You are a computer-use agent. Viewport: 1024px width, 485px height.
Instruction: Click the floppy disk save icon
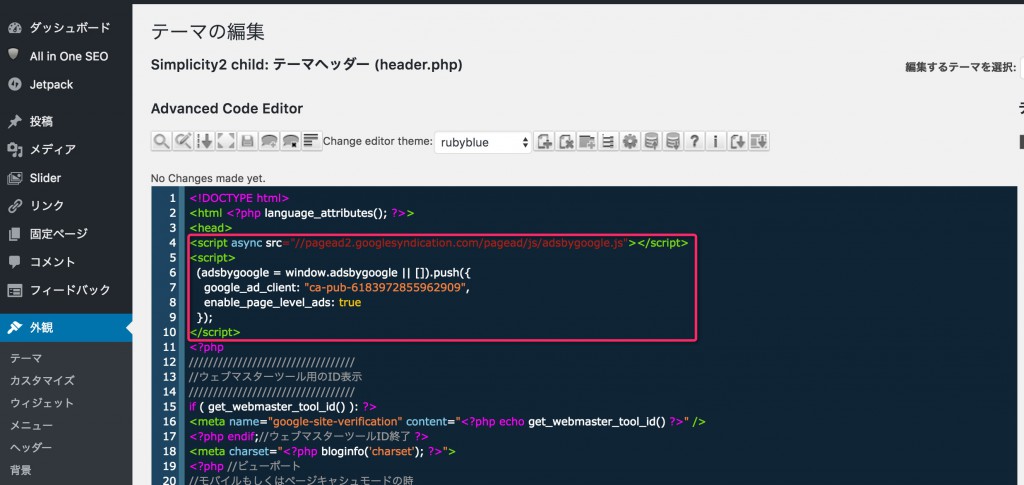pos(248,141)
